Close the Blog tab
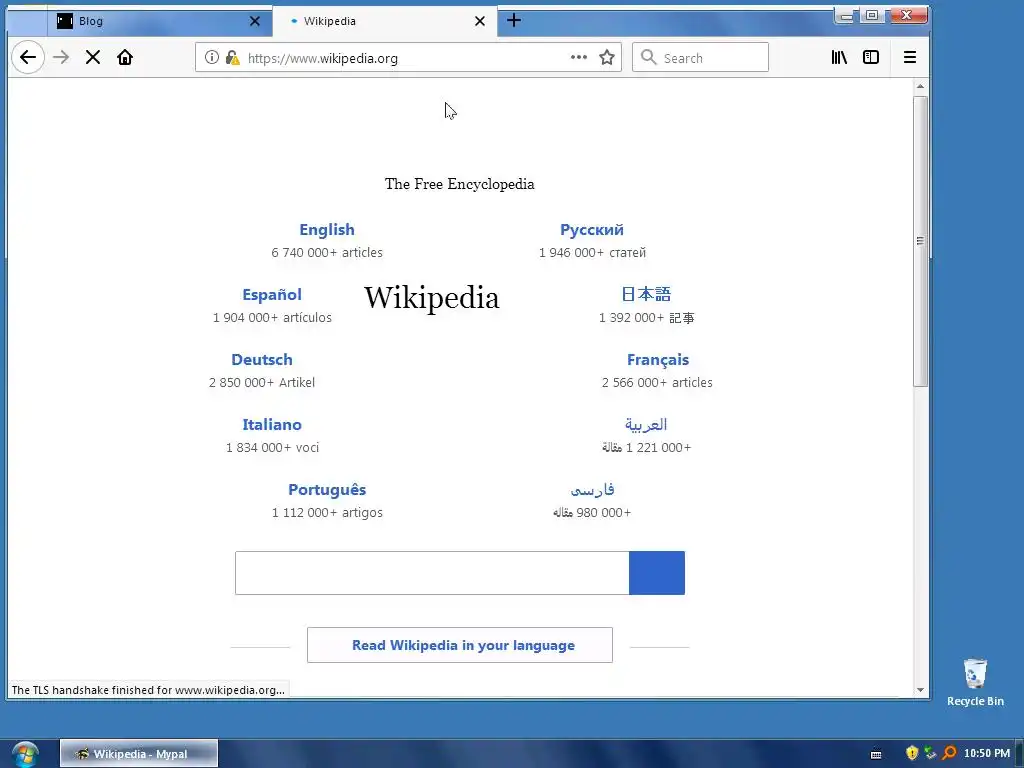1024x768 pixels. pyautogui.click(x=255, y=21)
